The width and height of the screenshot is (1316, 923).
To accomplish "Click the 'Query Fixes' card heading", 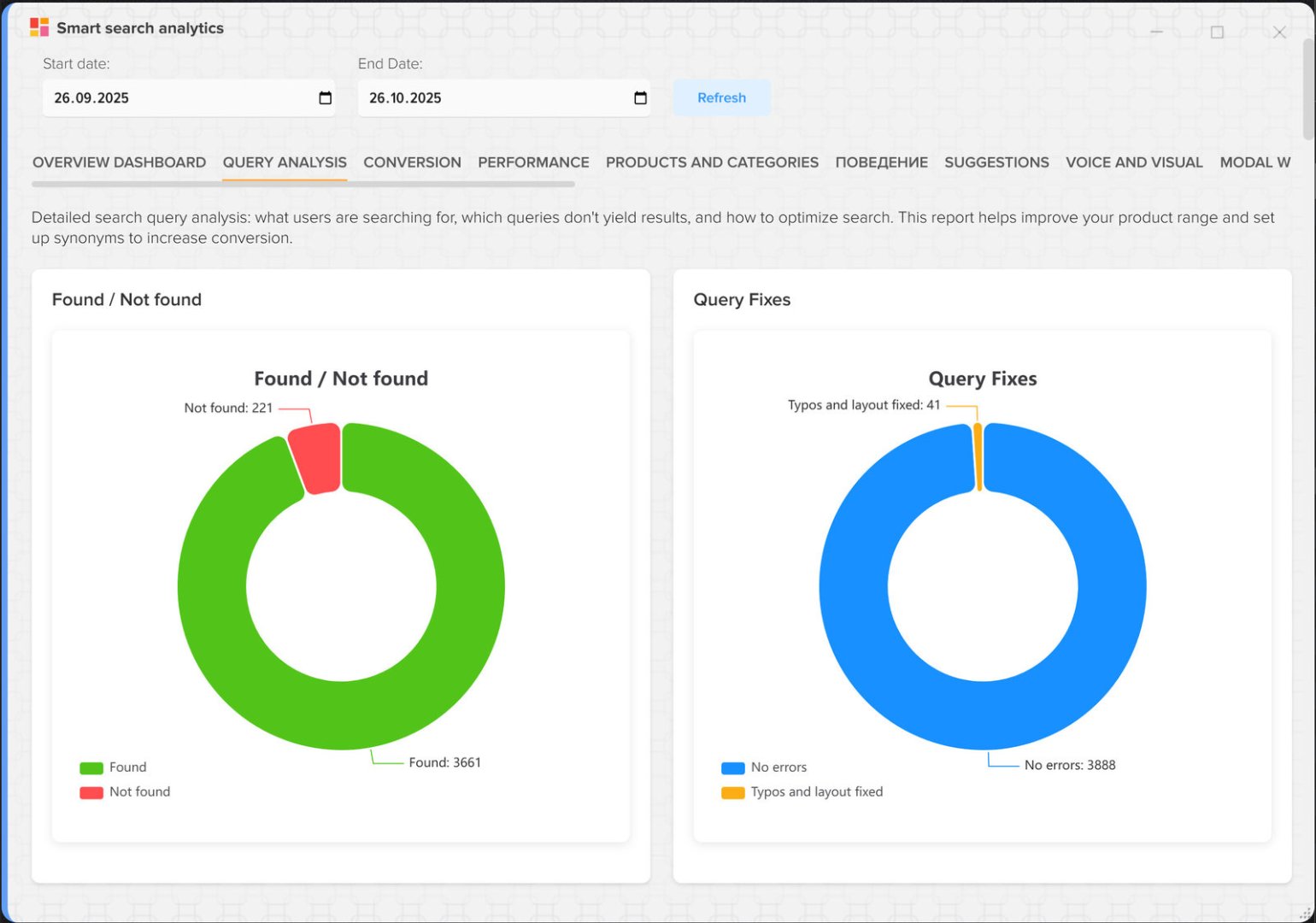I will [x=742, y=299].
